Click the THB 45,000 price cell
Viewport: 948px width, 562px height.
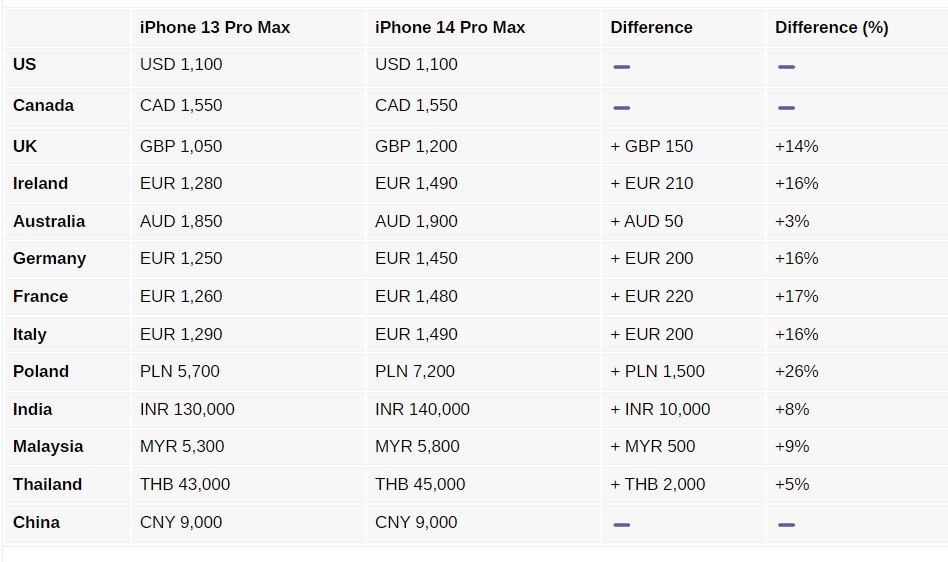click(420, 484)
